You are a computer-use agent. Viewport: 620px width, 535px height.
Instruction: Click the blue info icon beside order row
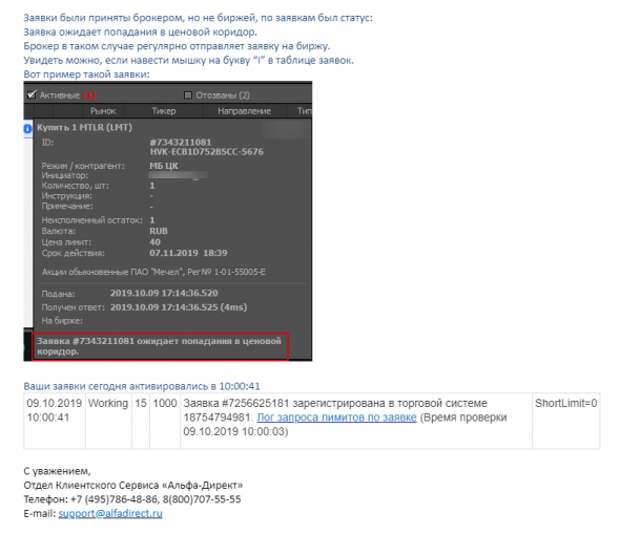click(x=27, y=129)
